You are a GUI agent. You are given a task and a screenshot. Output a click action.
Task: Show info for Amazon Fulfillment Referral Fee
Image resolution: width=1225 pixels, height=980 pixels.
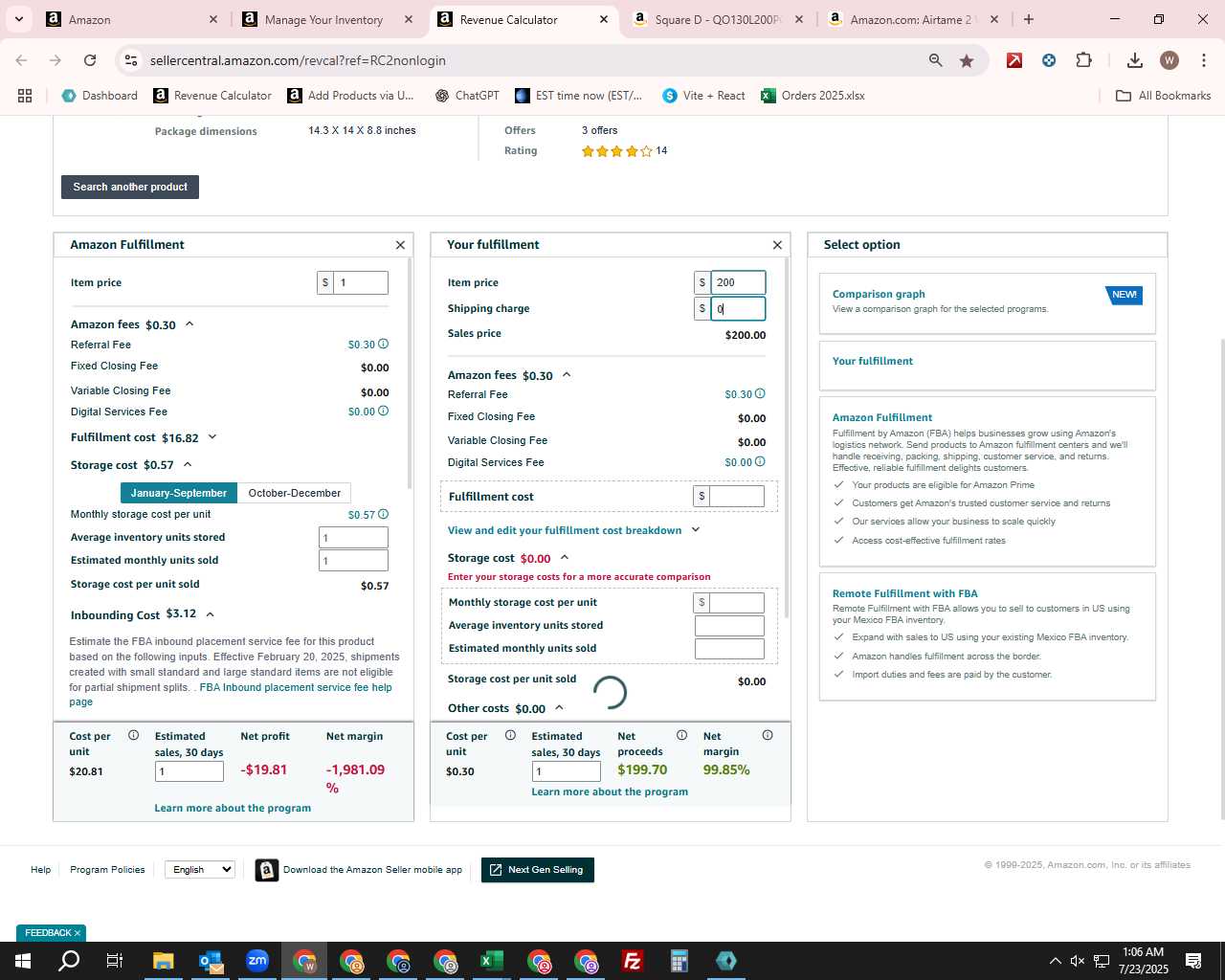383,344
